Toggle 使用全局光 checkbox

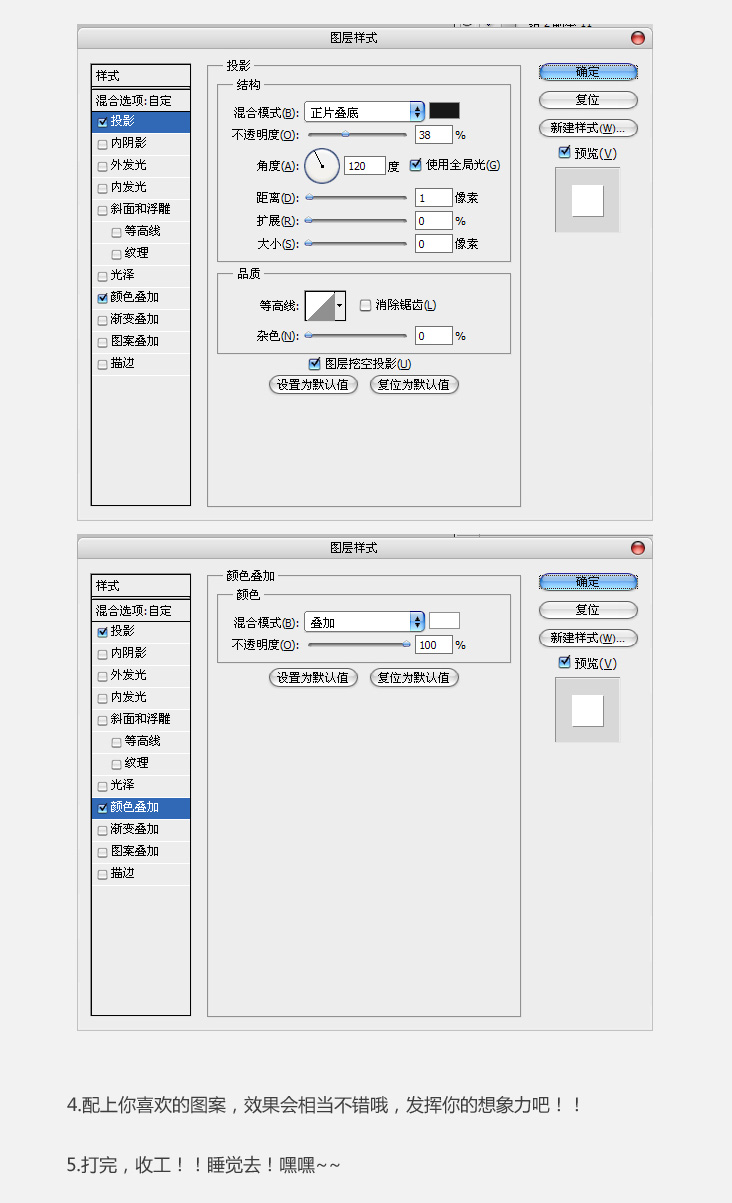415,165
